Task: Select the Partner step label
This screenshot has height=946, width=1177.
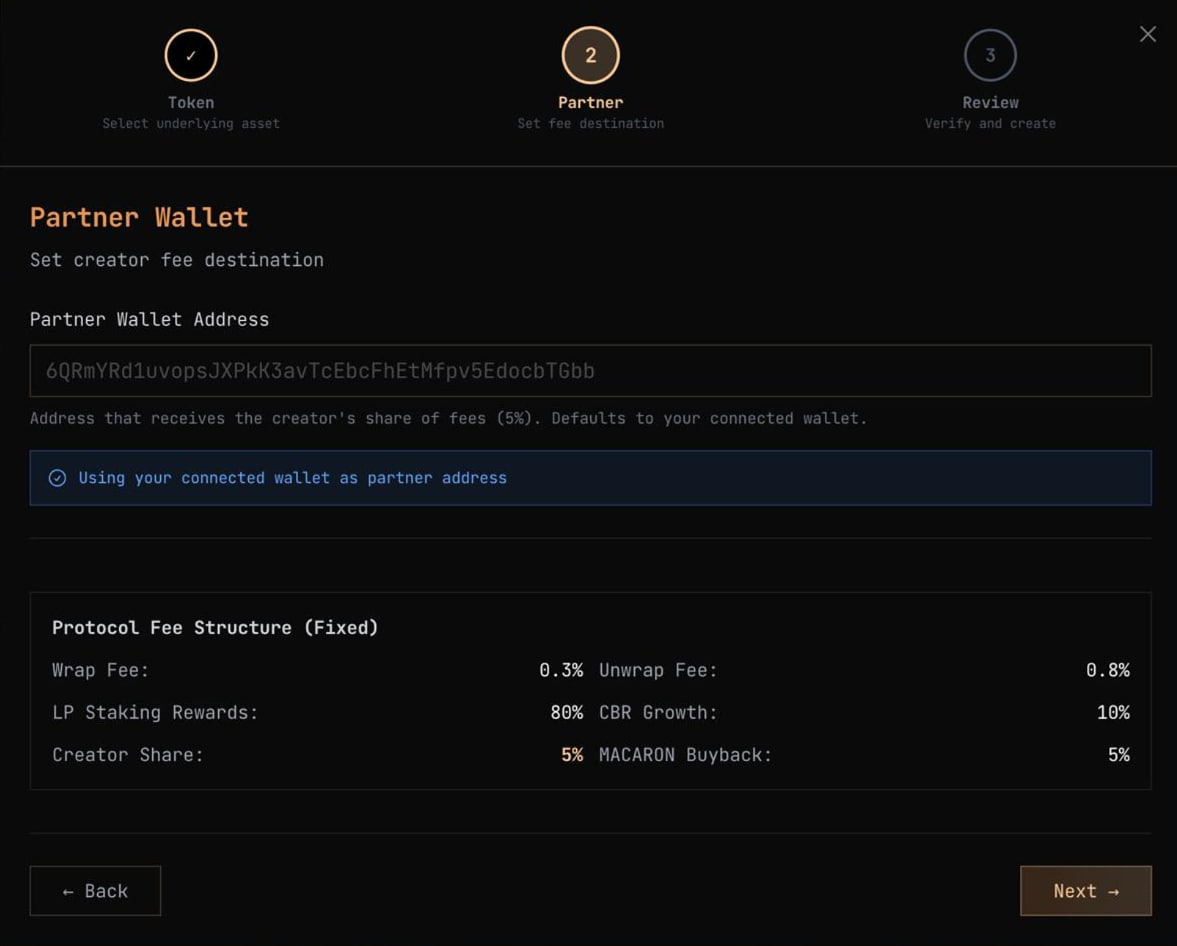Action: point(590,102)
